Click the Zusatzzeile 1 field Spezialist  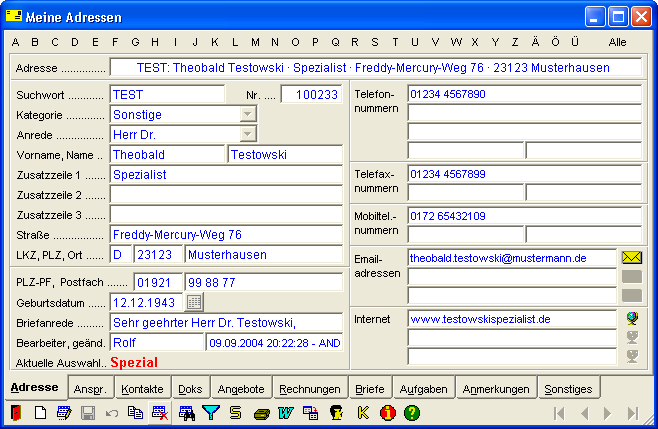226,175
